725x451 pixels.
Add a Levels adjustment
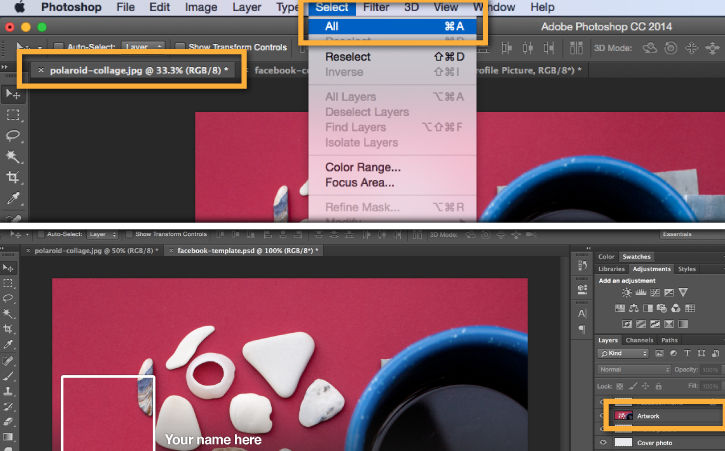tap(641, 292)
